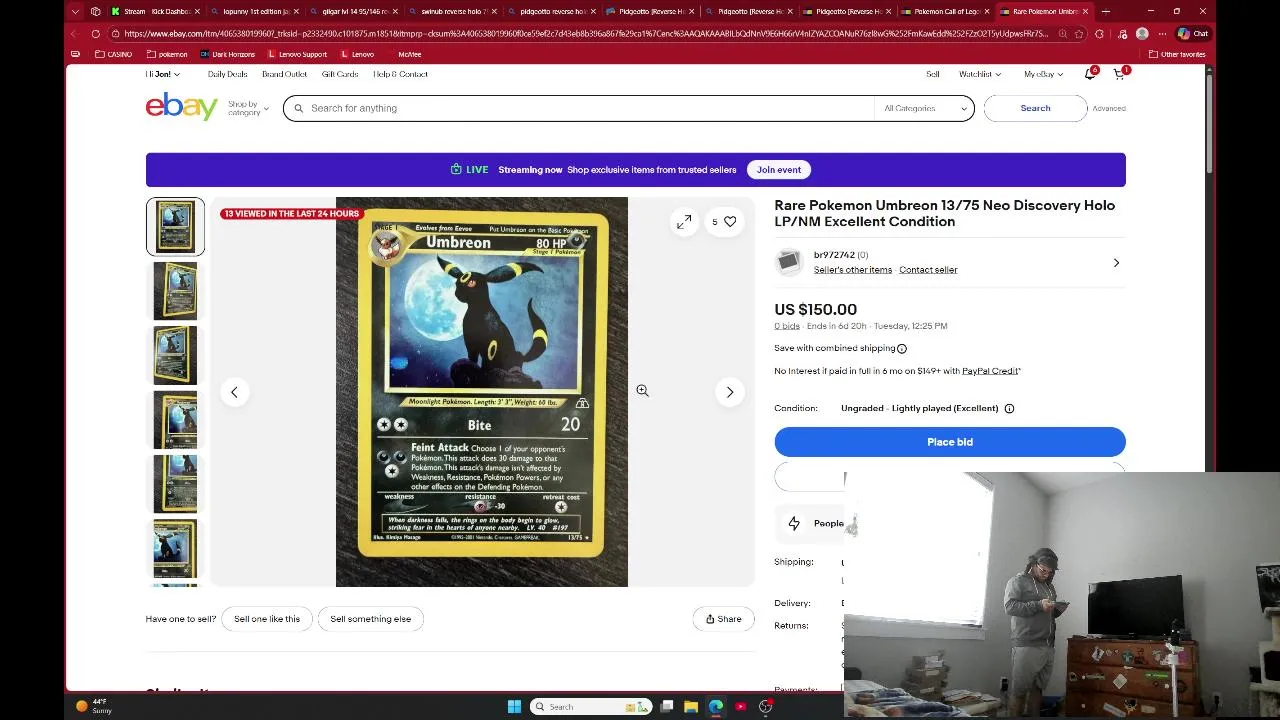This screenshot has width=1280, height=720.
Task: Open the seller avatar image
Action: tap(788, 262)
